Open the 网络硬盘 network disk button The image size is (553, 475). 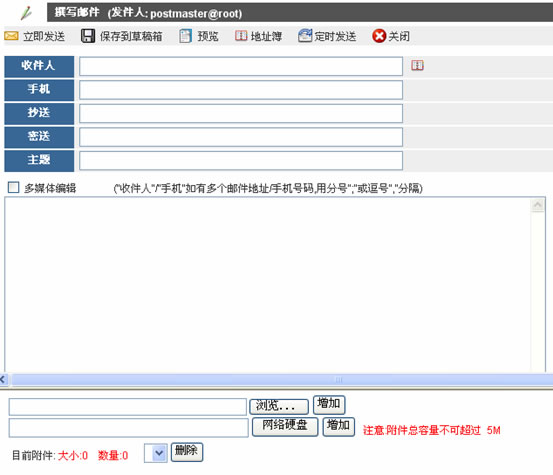[285, 426]
